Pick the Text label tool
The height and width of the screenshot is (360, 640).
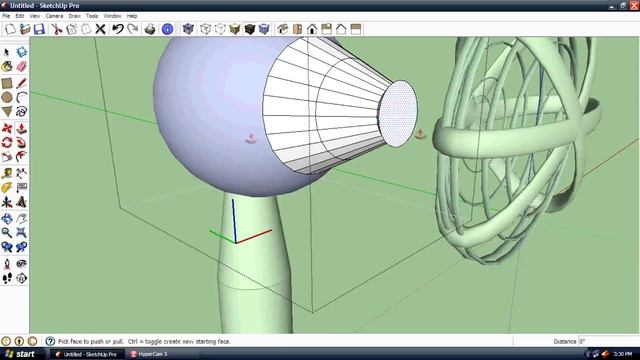22,187
